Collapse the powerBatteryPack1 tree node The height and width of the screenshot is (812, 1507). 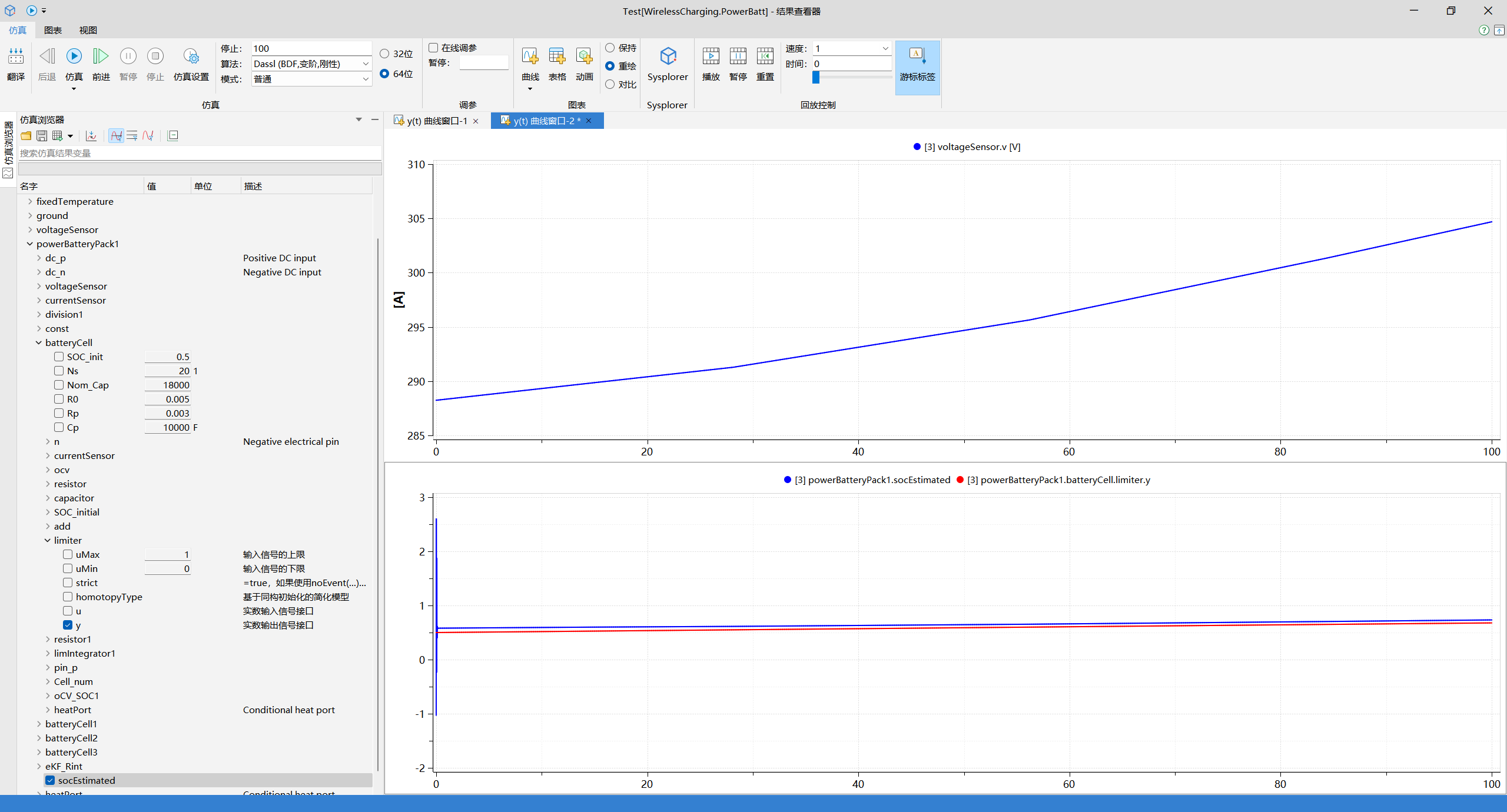[30, 244]
